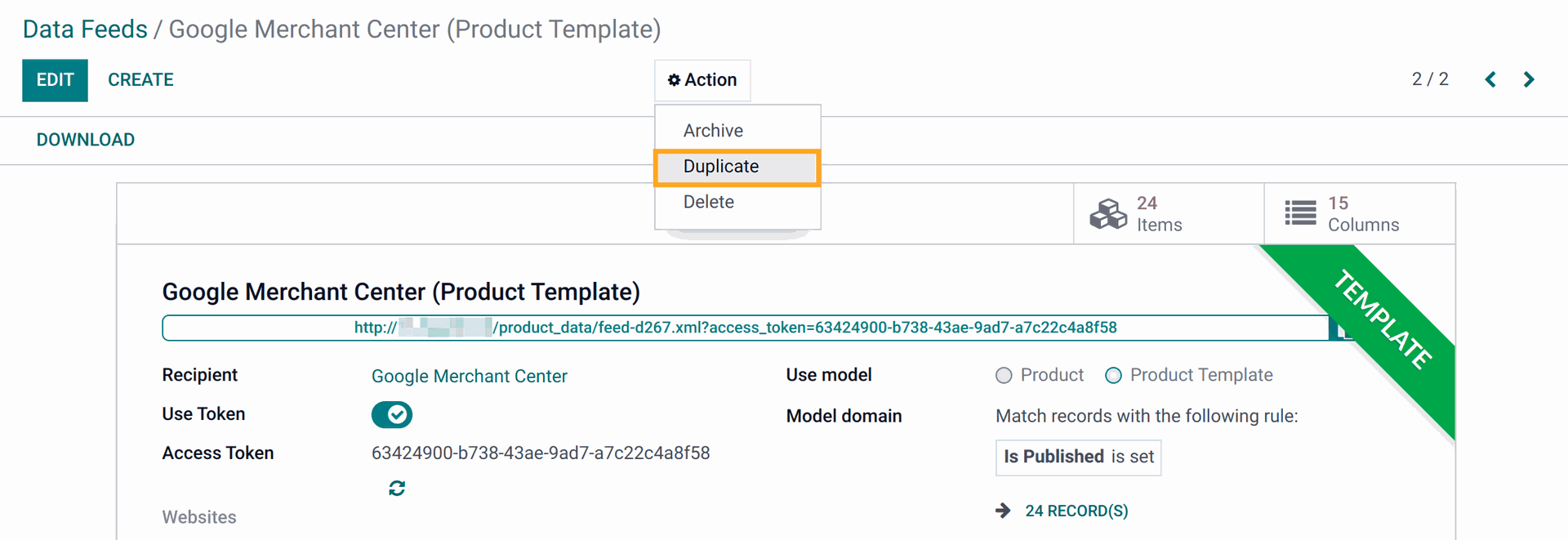The height and width of the screenshot is (540, 1568).
Task: Select the Product Template radio button
Action: [x=1113, y=376]
